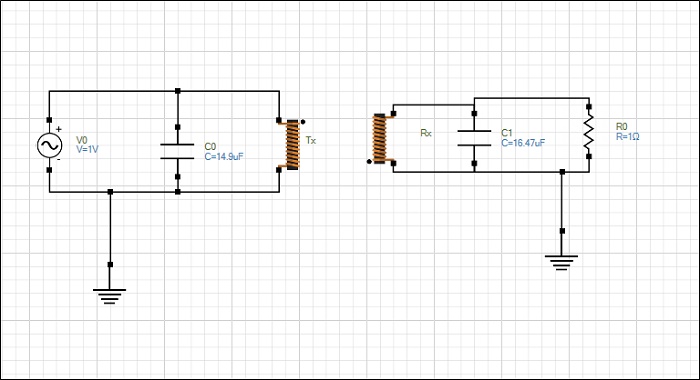Click the C=16.47uF value label
Screen dimensions: 700x380
[523, 143]
